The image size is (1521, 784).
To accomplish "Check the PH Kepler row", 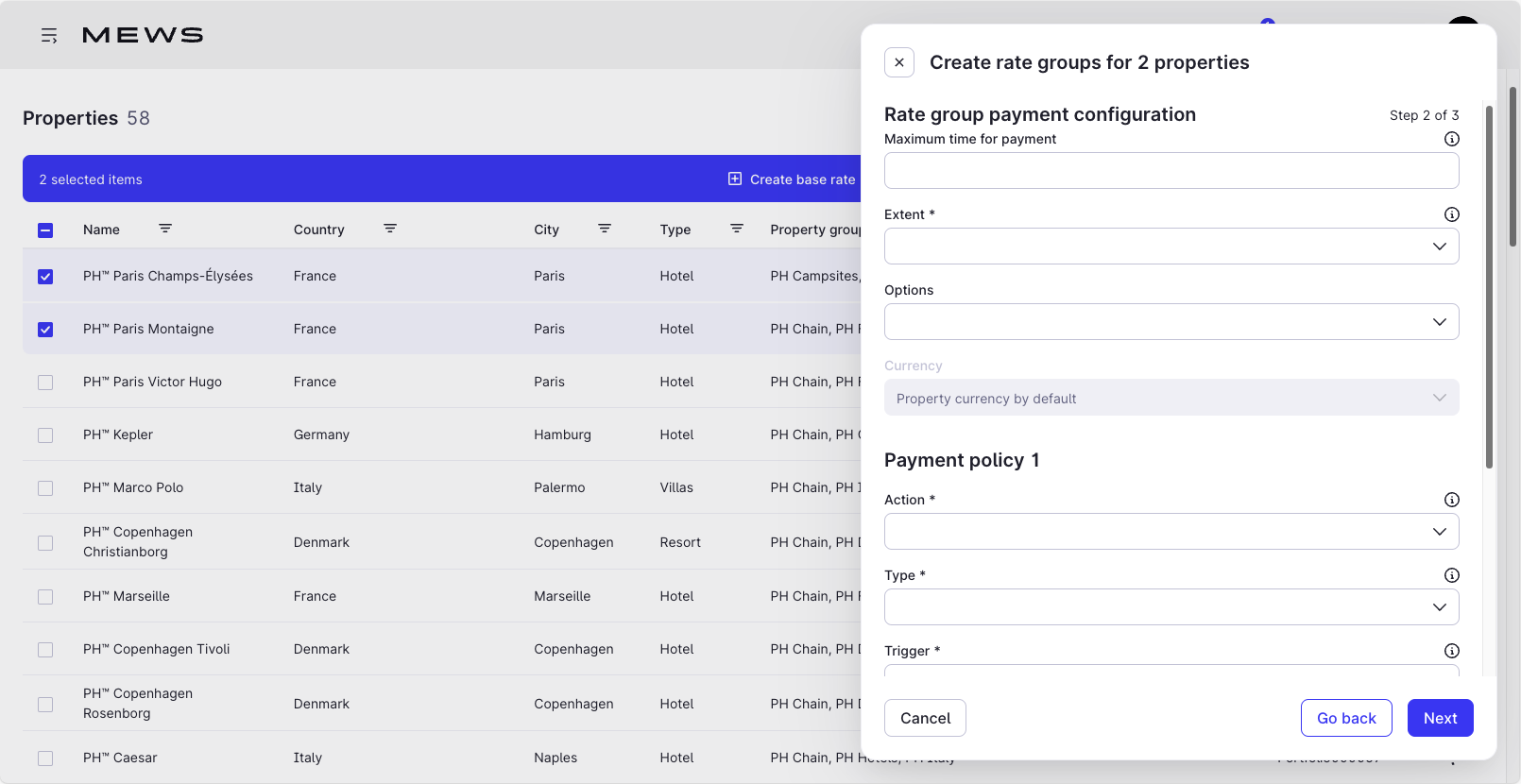I will pos(45,435).
